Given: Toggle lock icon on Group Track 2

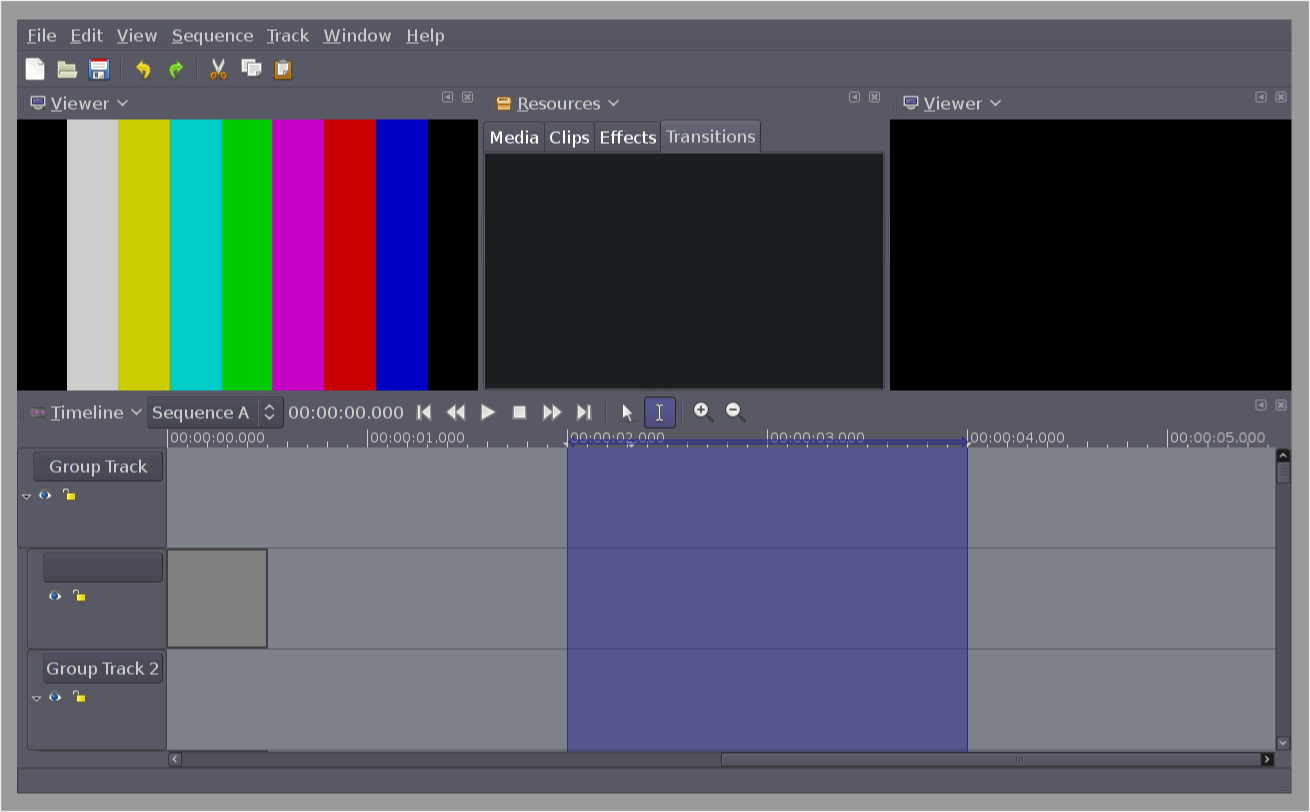Looking at the screenshot, I should 79,697.
